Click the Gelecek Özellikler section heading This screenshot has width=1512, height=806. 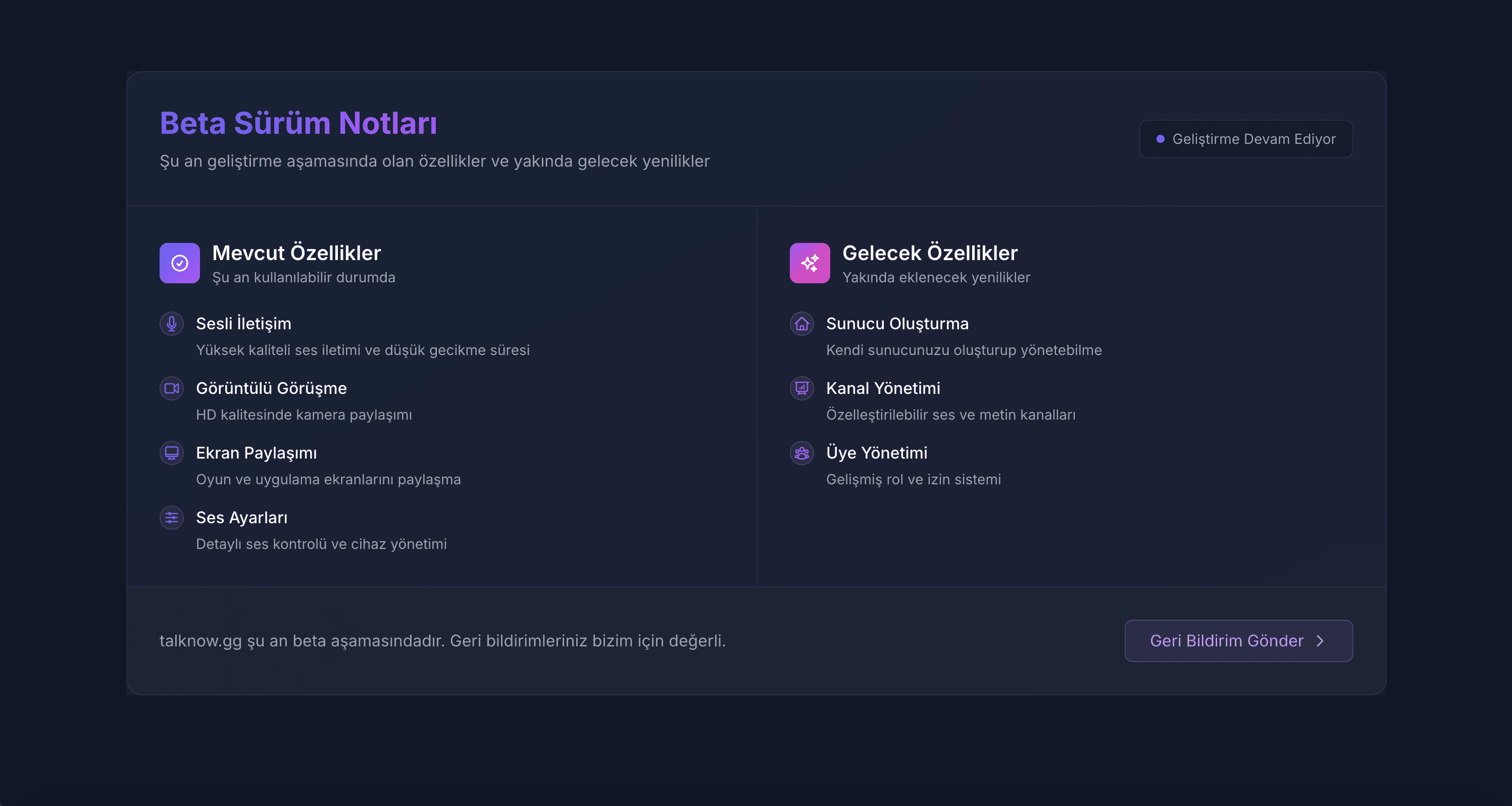930,253
